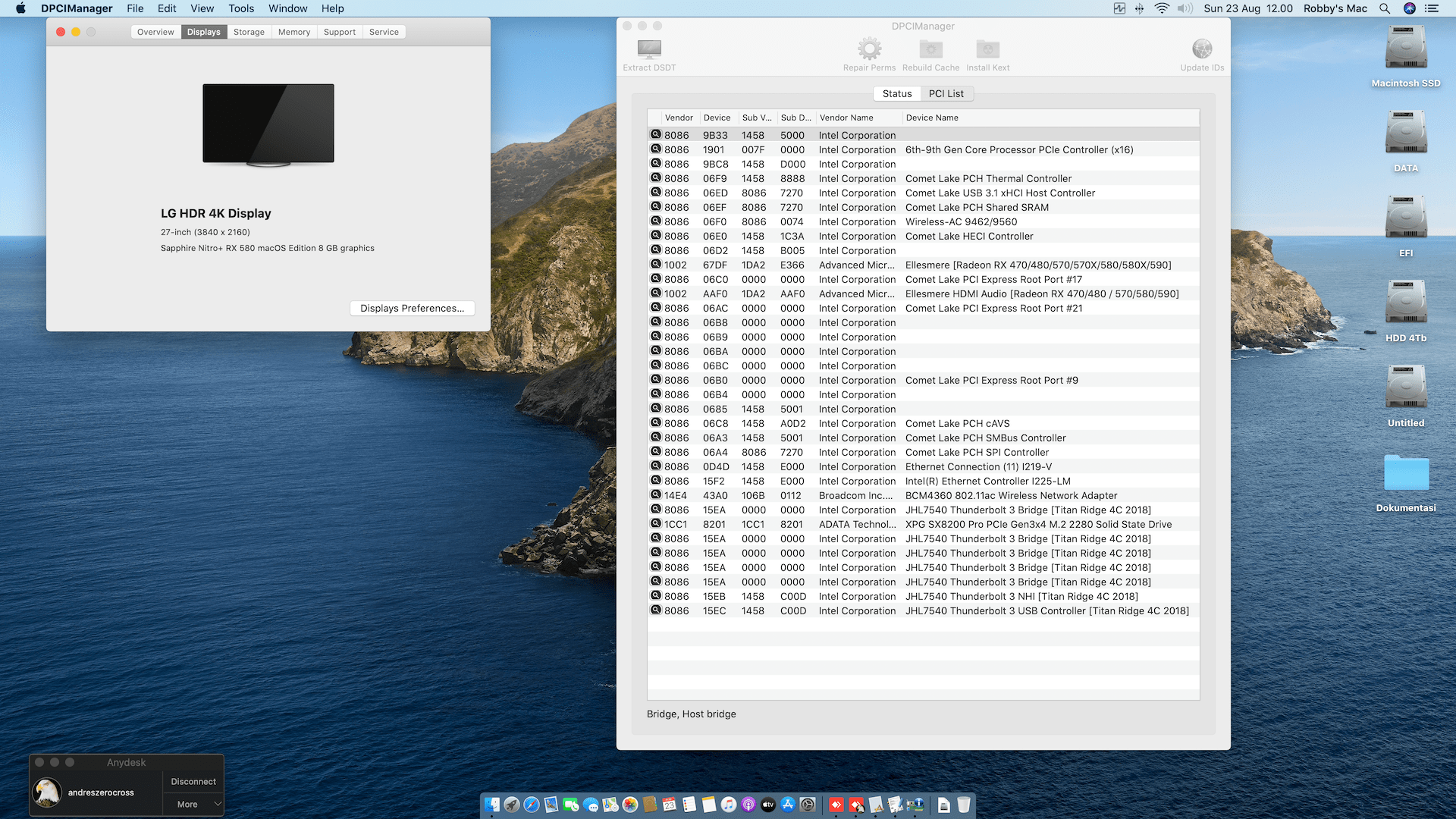
Task: Open the Apple menu
Action: (x=21, y=8)
